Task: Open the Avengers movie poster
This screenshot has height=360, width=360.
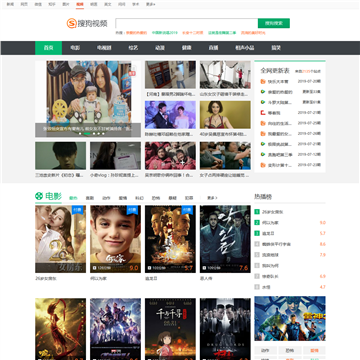Action: click(115, 329)
